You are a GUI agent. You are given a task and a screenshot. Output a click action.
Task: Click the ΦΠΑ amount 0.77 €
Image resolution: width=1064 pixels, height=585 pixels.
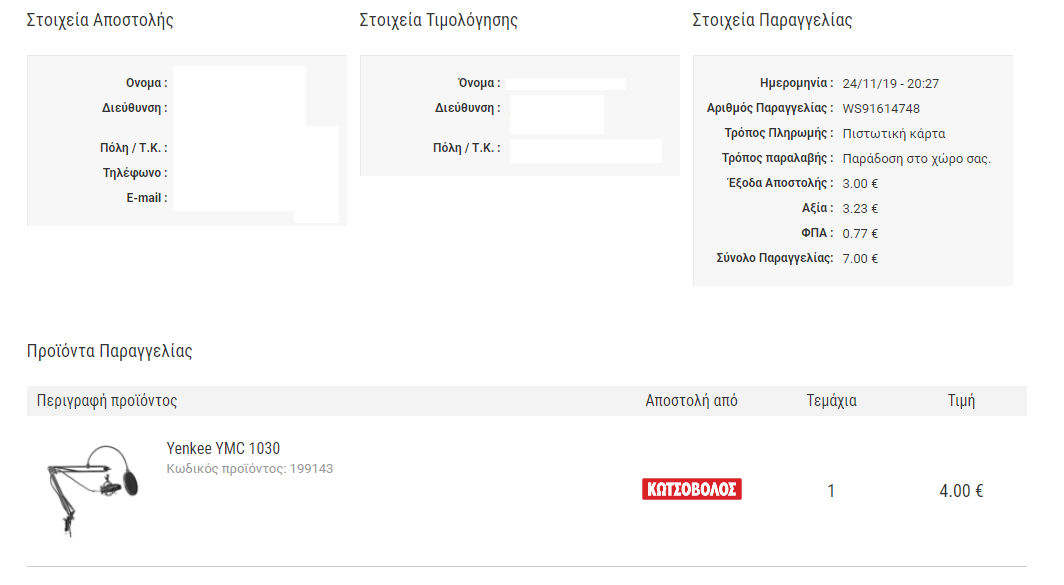click(x=861, y=233)
